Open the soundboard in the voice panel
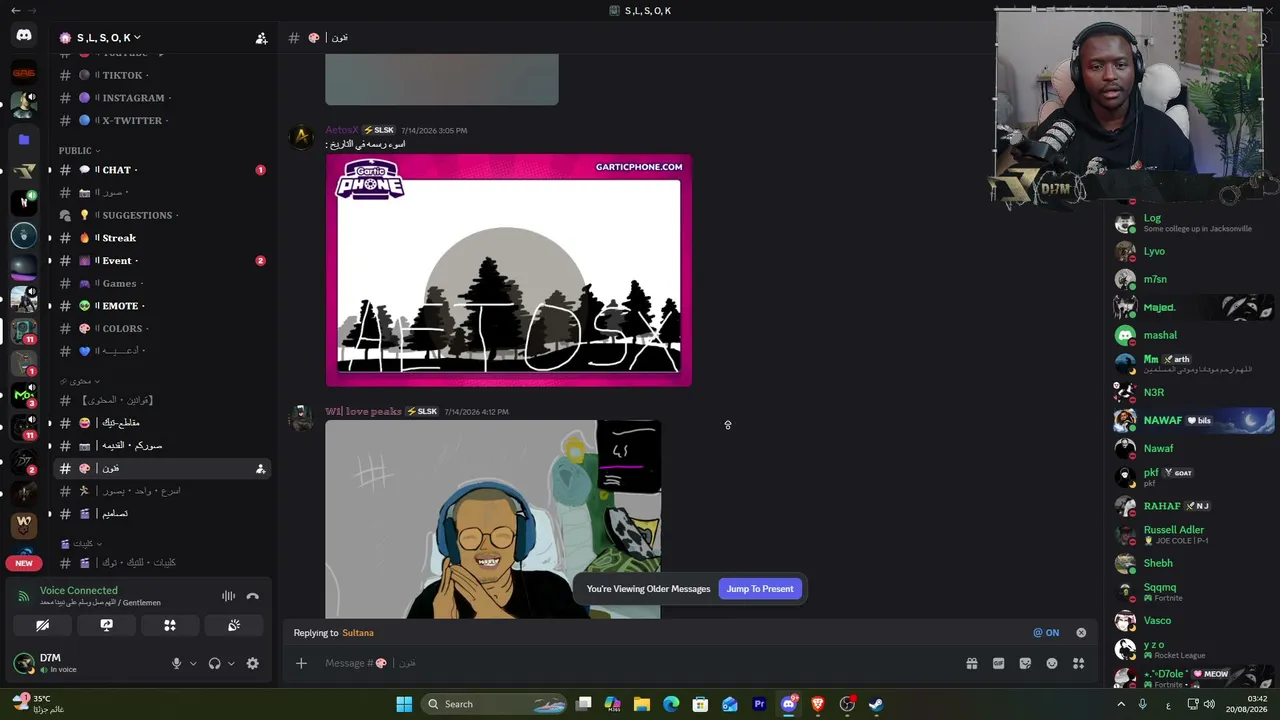 point(233,625)
